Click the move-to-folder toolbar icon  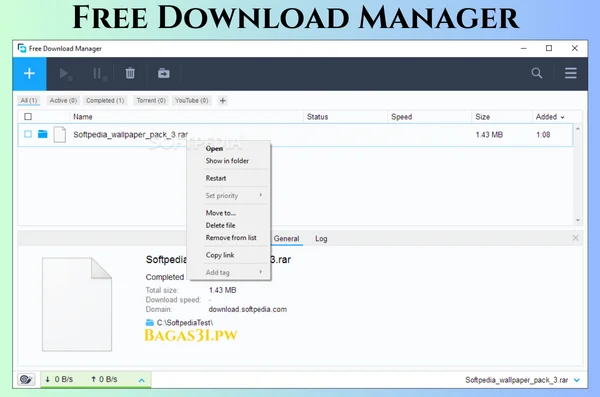pos(164,73)
